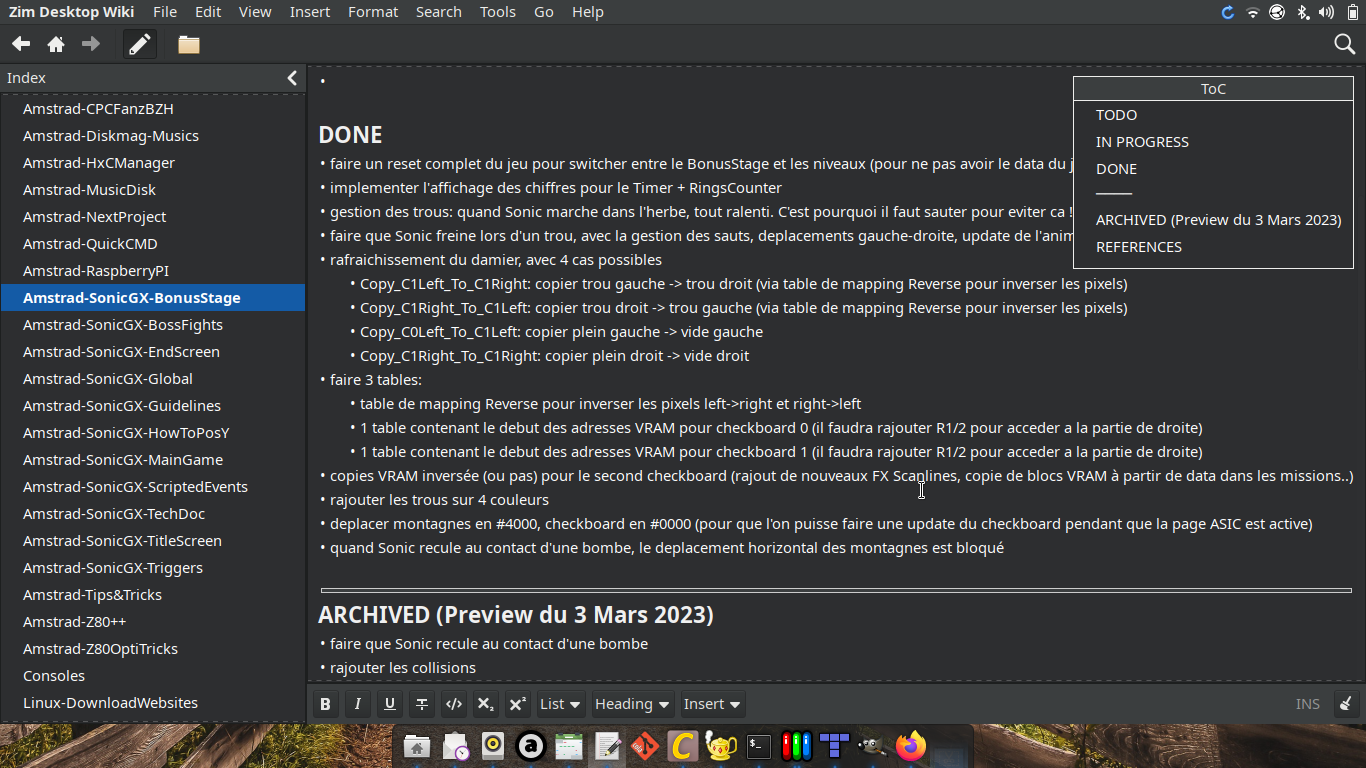Open the home folder in the dock
This screenshot has width=1366, height=768.
pyautogui.click(x=417, y=746)
